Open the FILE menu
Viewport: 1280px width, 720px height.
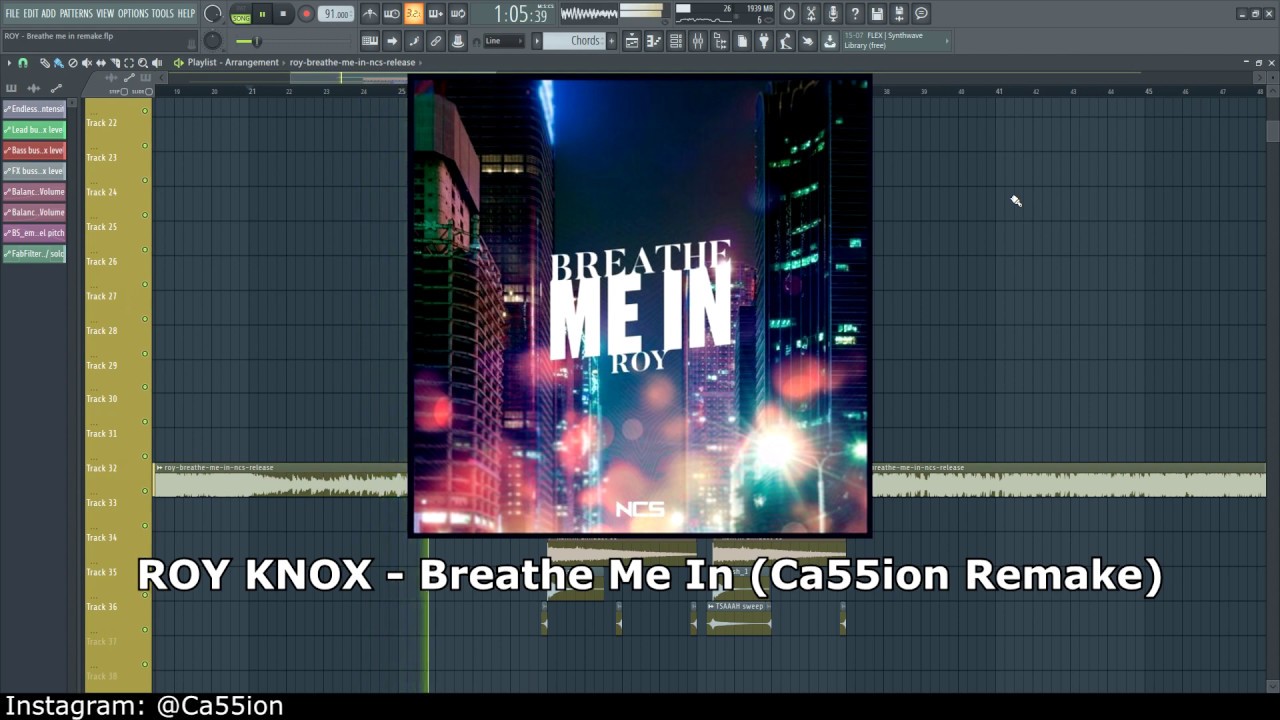pos(12,13)
